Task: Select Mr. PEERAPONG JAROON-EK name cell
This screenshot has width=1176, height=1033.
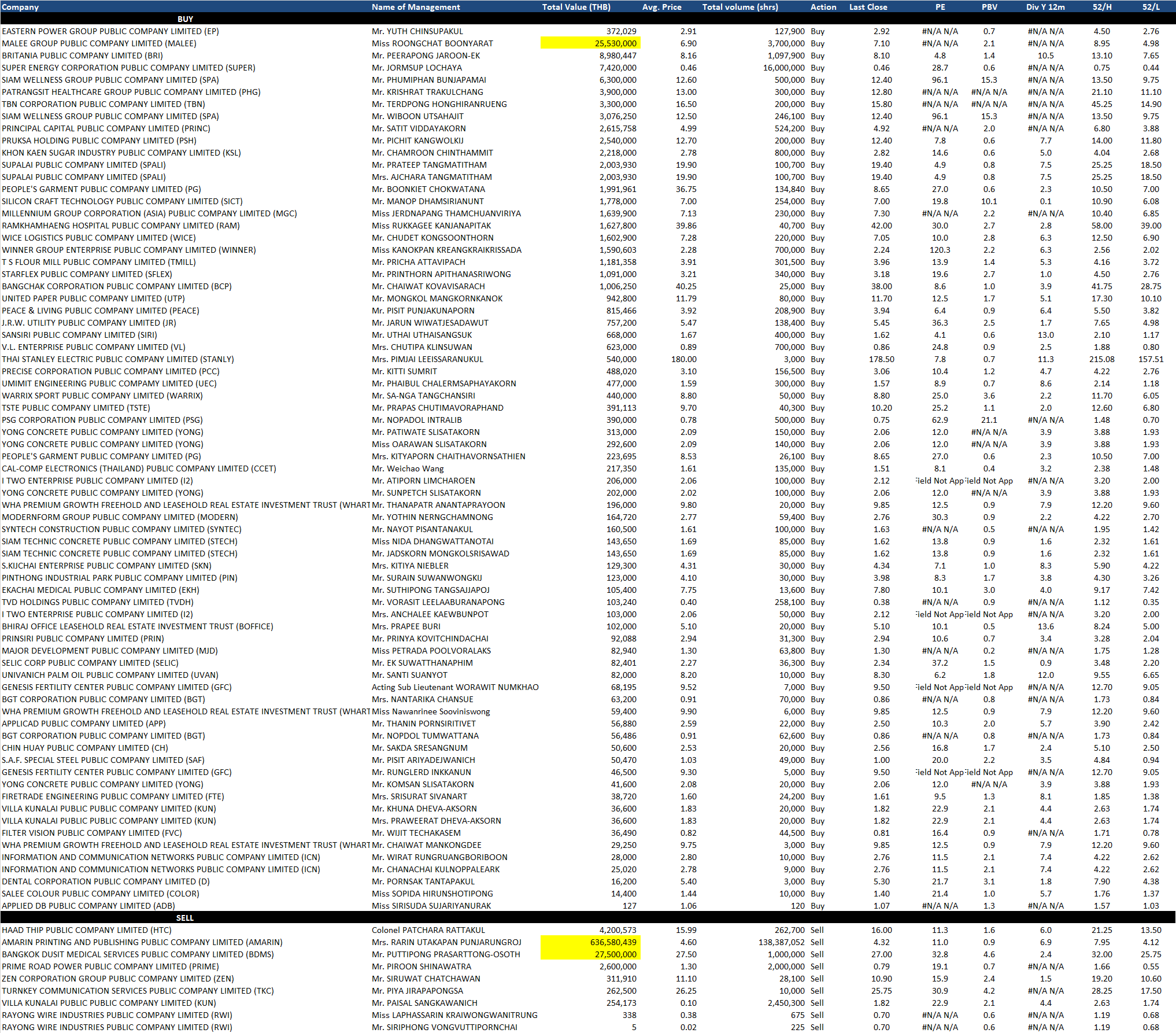Action: [426, 56]
